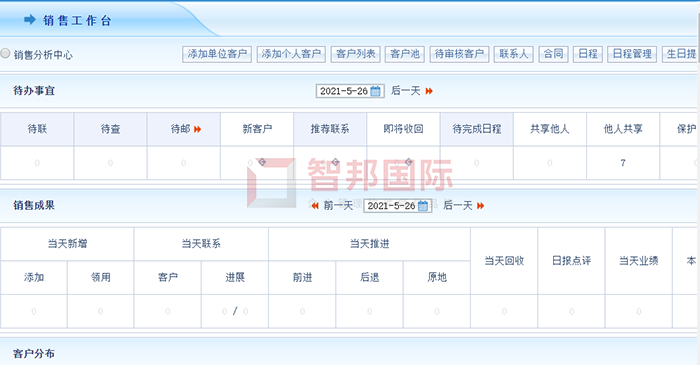Click the 添加单位客户 button
The height and width of the screenshot is (365, 700).
[217, 54]
